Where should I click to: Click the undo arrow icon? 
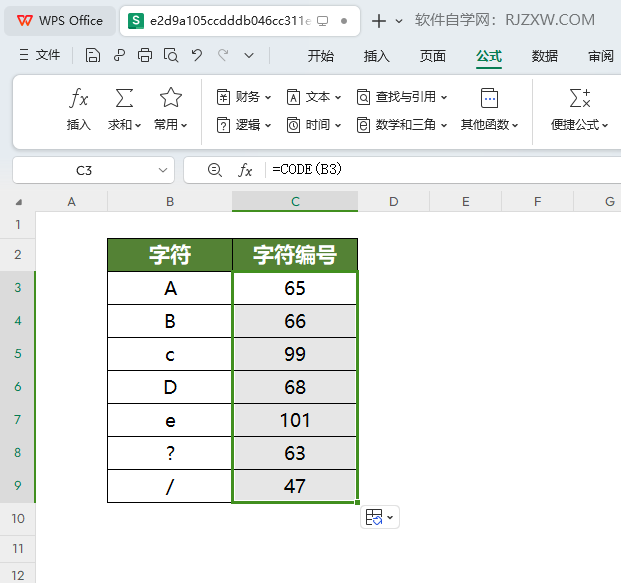[x=197, y=55]
